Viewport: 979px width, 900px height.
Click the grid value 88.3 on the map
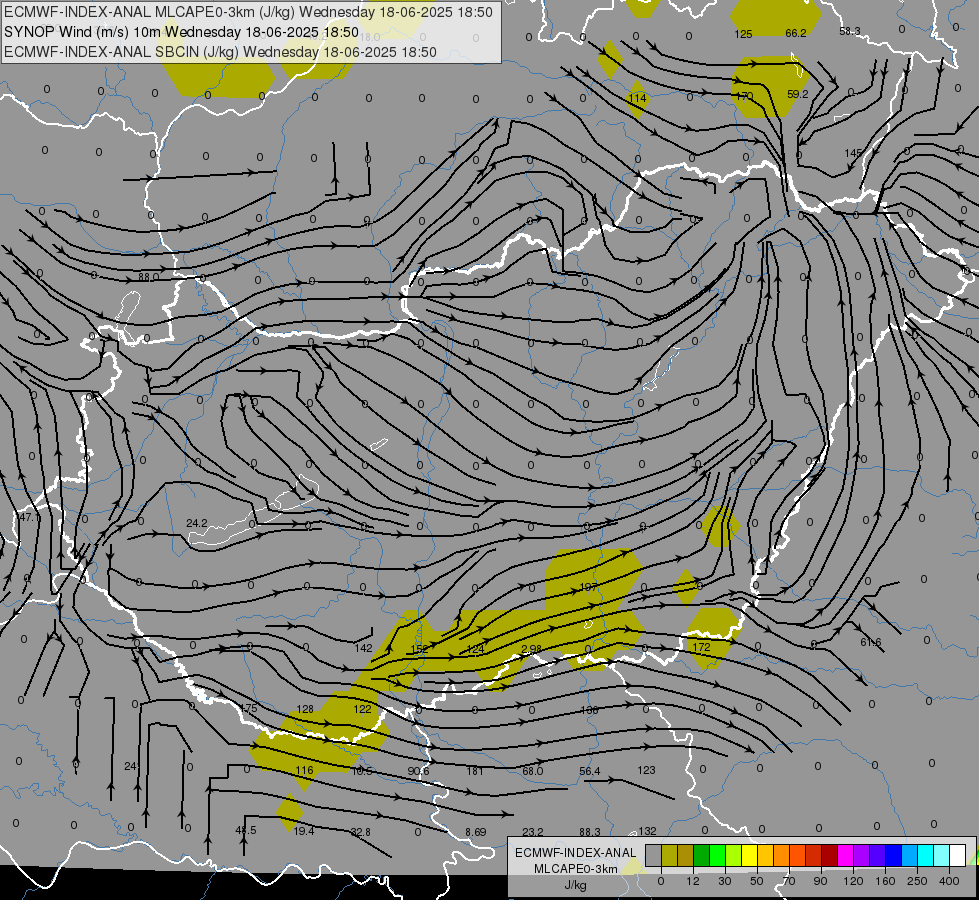(590, 832)
